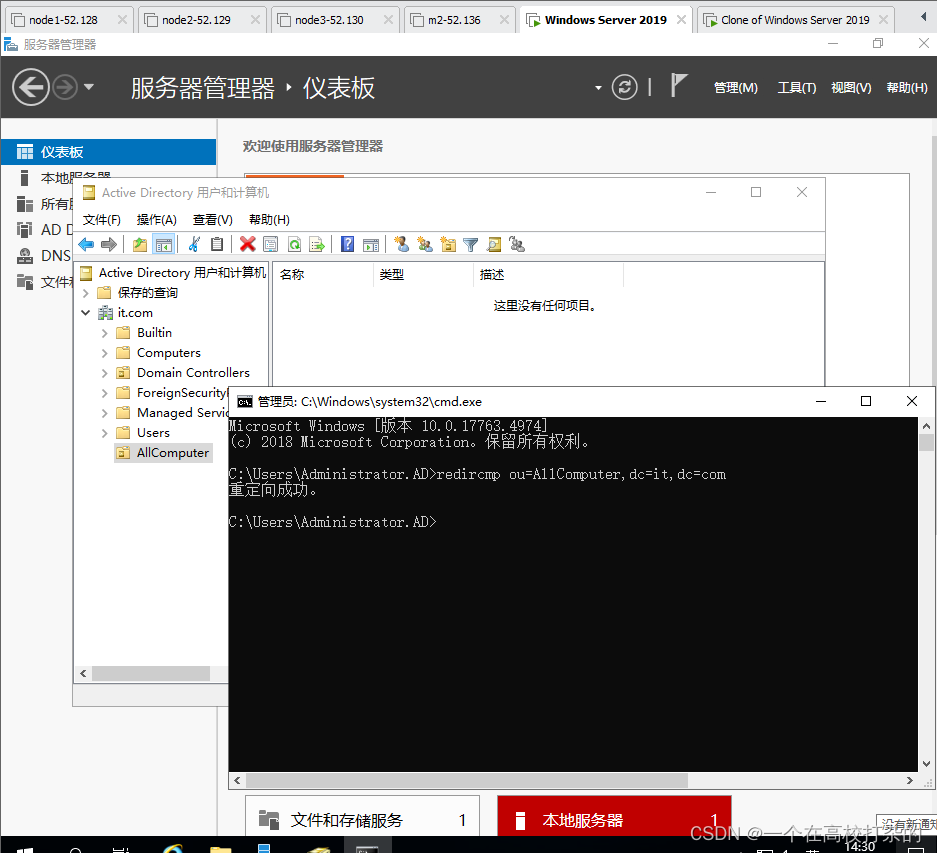Open 管理(M) menu in Server Manager
The width and height of the screenshot is (937, 853).
[736, 87]
